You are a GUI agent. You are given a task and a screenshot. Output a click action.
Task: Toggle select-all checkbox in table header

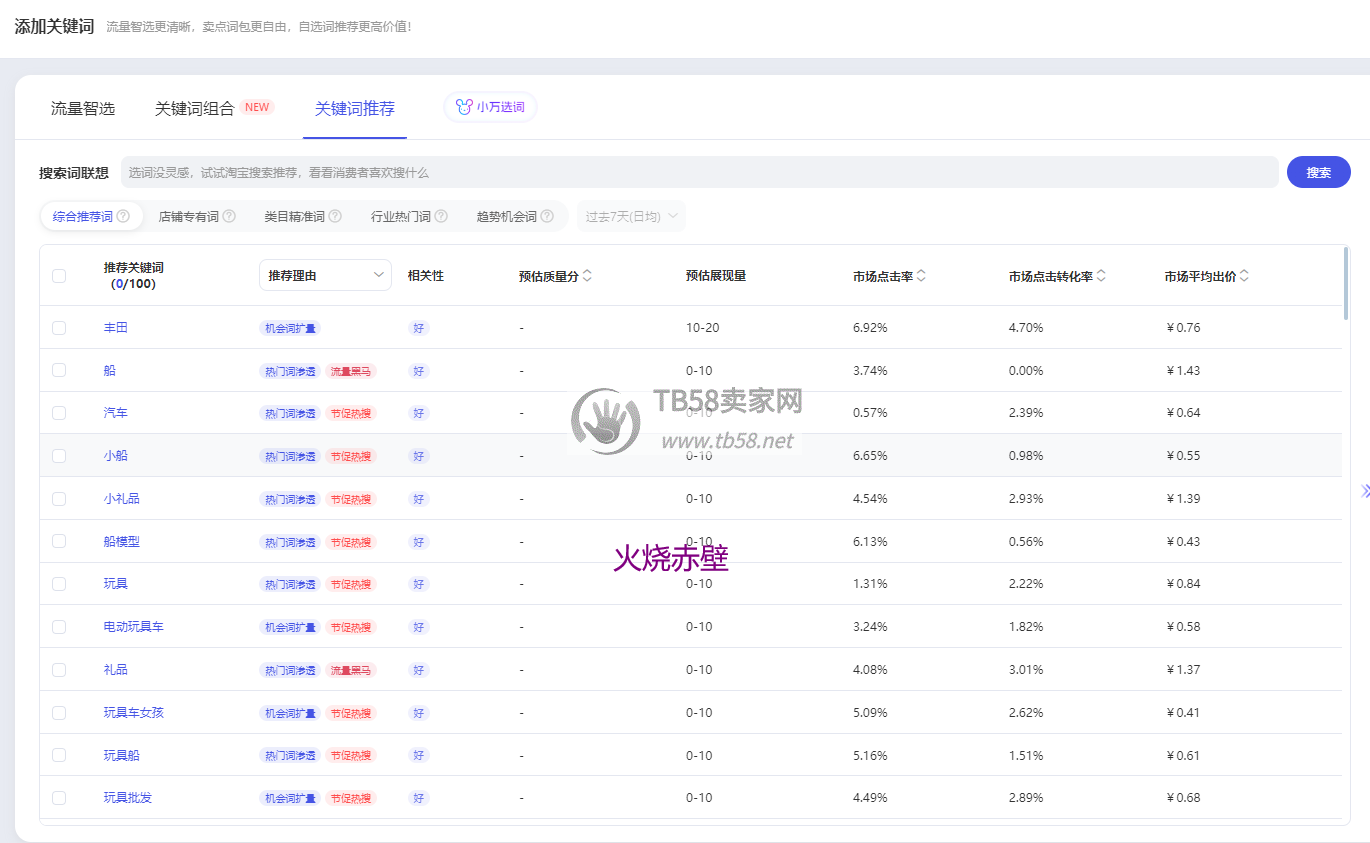(x=59, y=276)
